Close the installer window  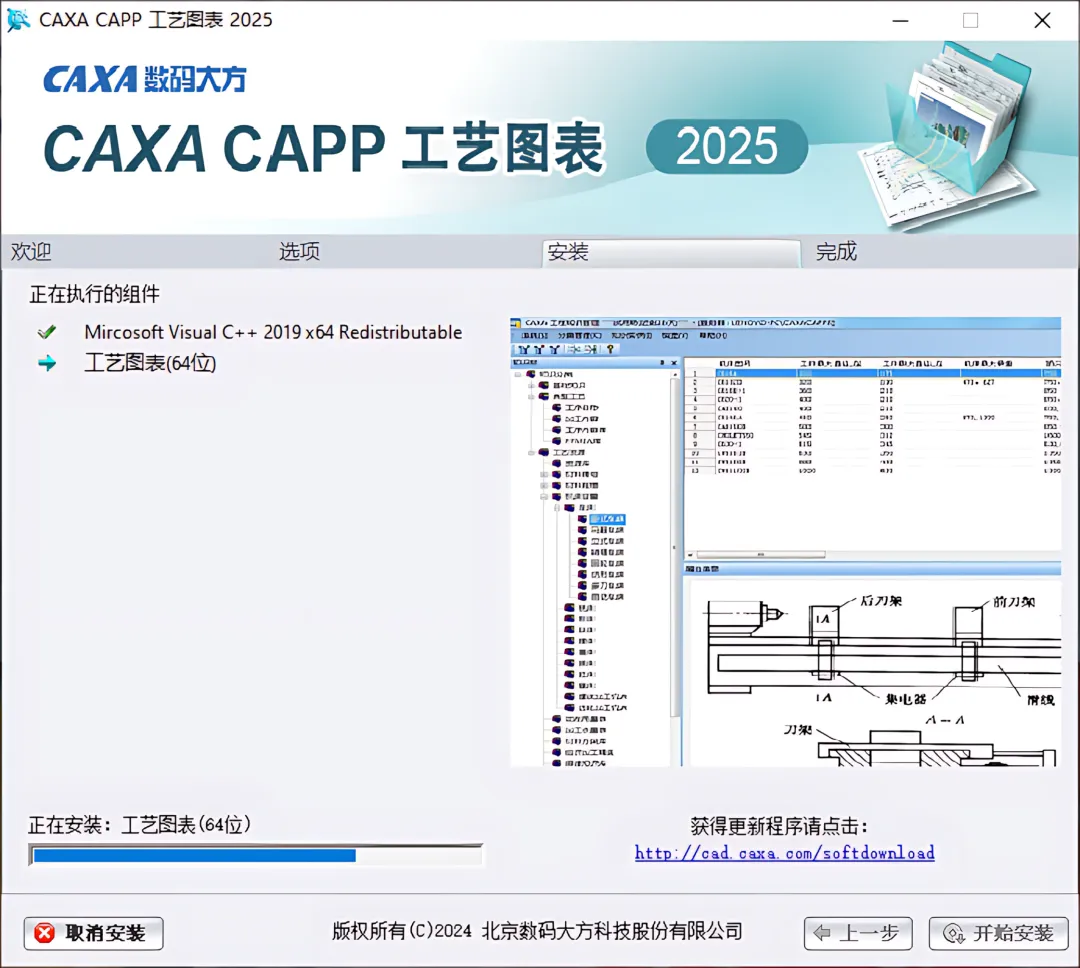click(1042, 21)
